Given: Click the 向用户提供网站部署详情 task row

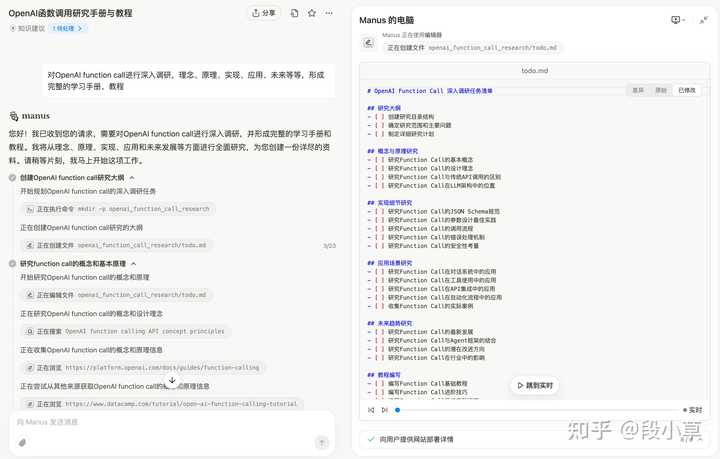Looking at the screenshot, I should point(534,439).
